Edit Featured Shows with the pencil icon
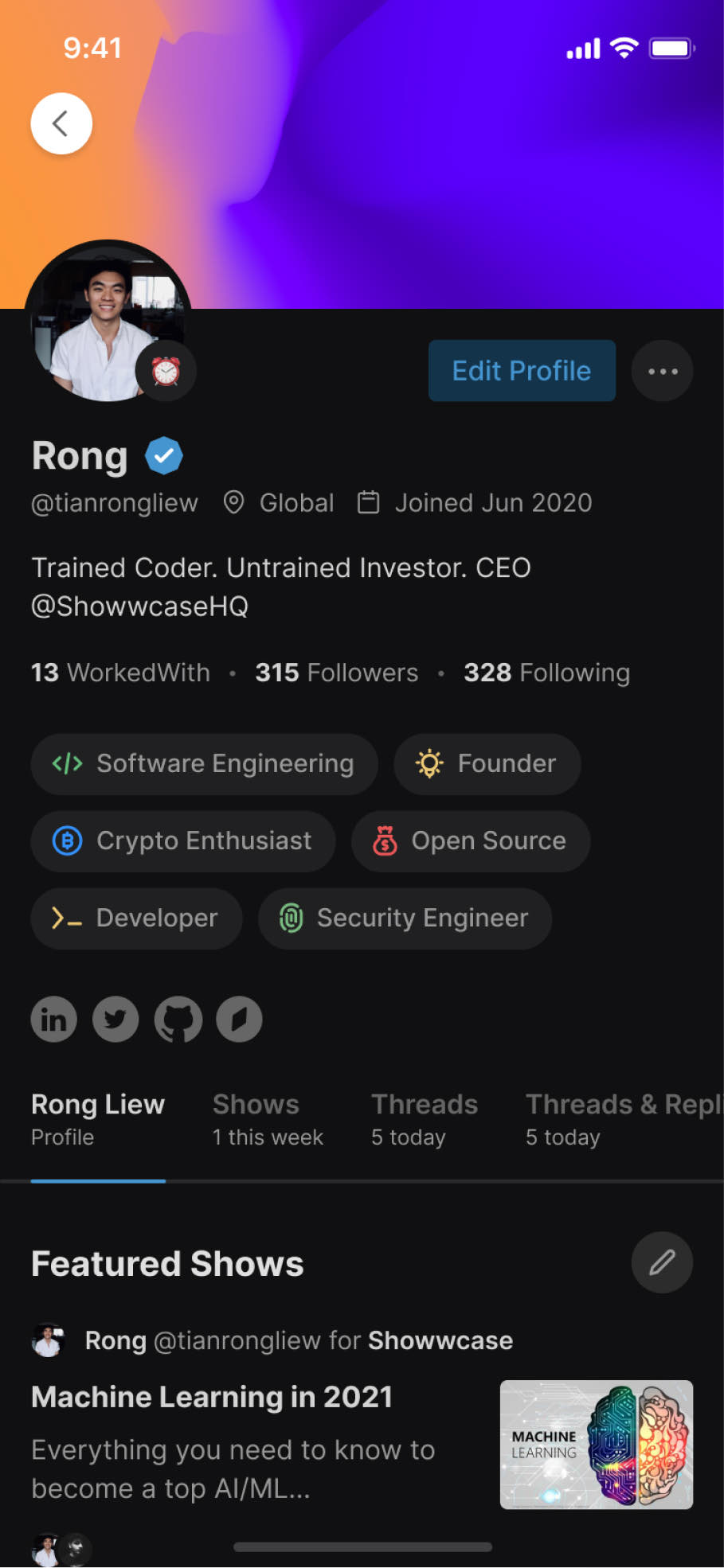 click(662, 1262)
